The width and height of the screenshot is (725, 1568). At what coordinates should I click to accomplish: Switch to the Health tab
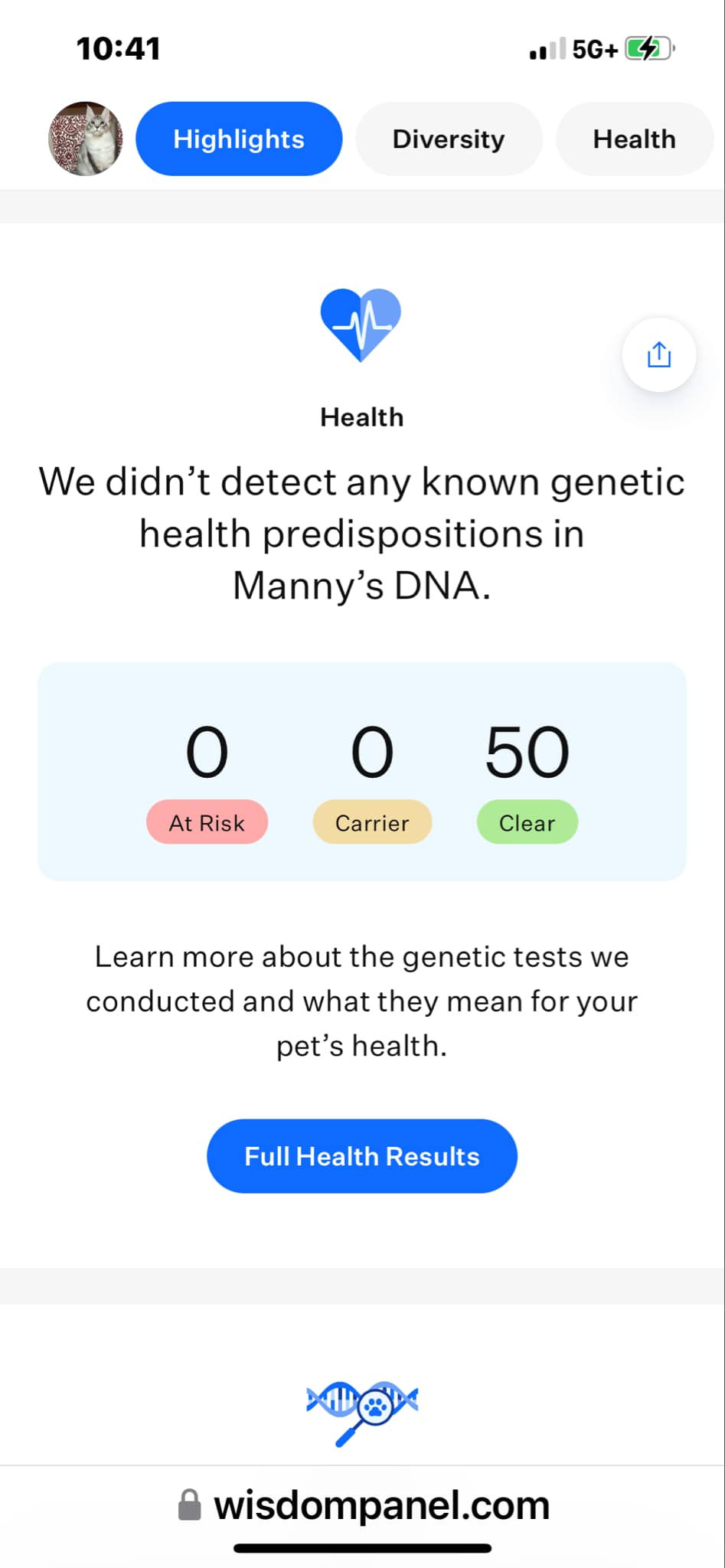(634, 139)
